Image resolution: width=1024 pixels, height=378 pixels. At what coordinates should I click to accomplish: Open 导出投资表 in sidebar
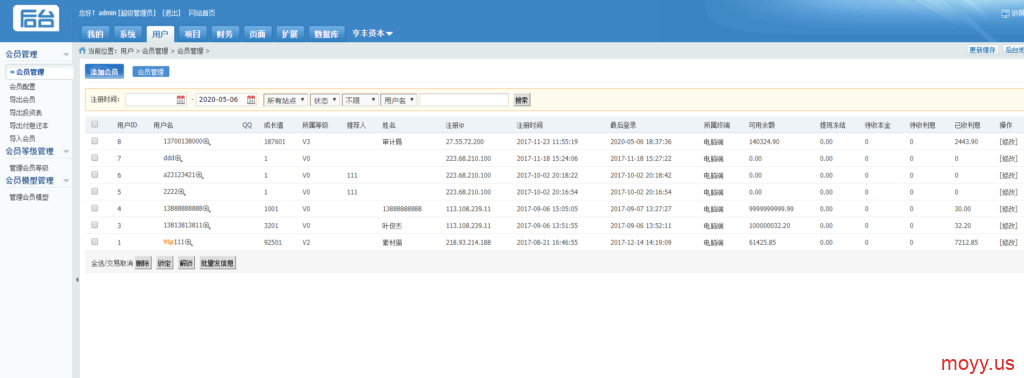coord(25,112)
